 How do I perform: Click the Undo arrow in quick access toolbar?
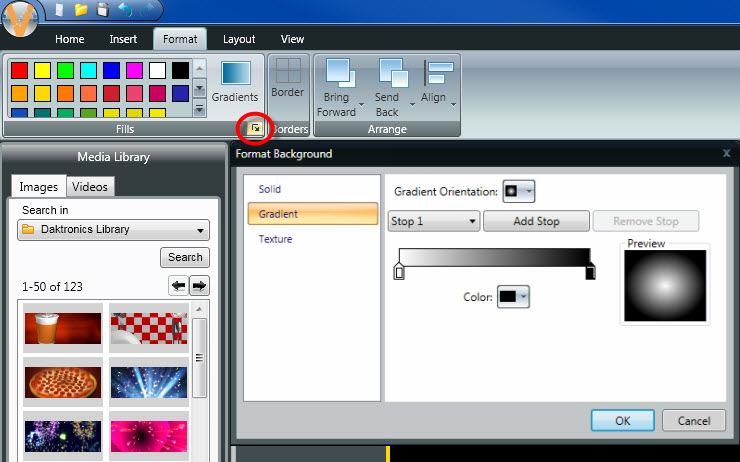coord(125,10)
